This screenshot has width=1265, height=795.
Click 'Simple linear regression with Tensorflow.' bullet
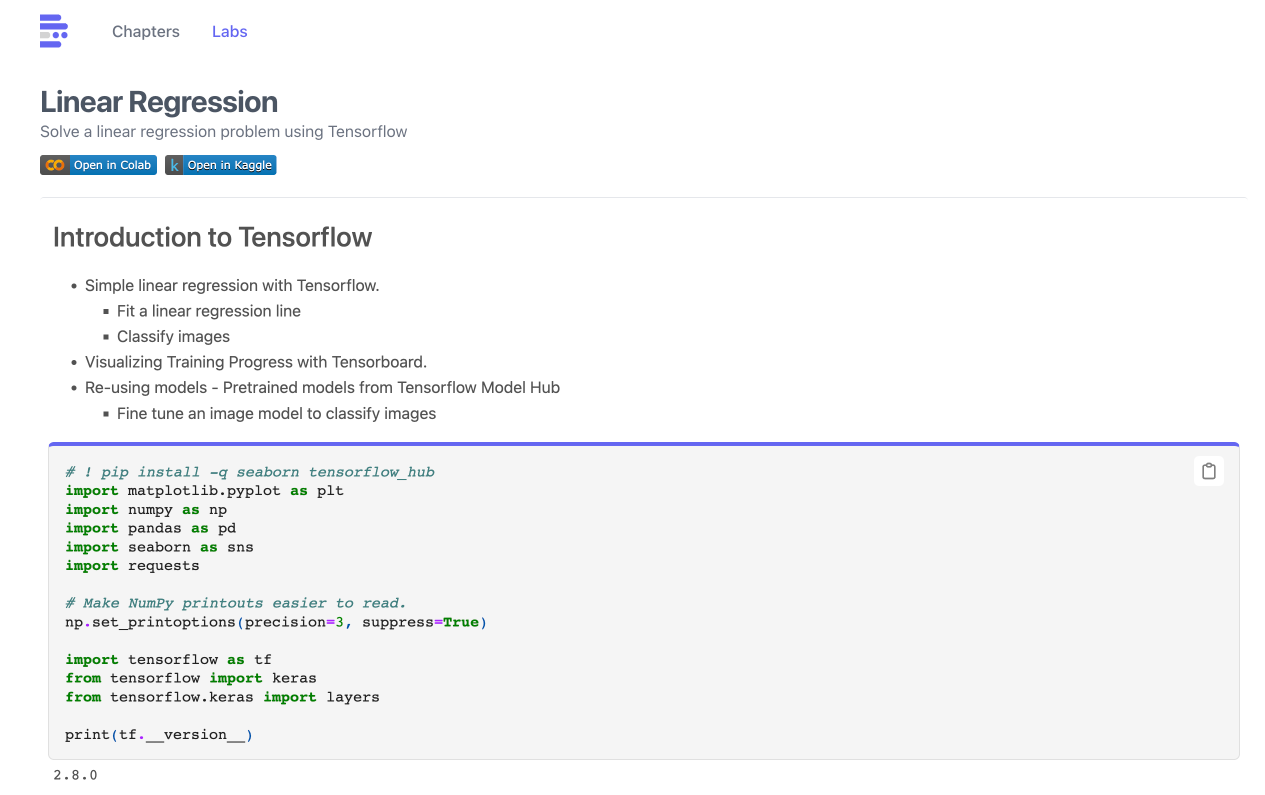point(232,285)
